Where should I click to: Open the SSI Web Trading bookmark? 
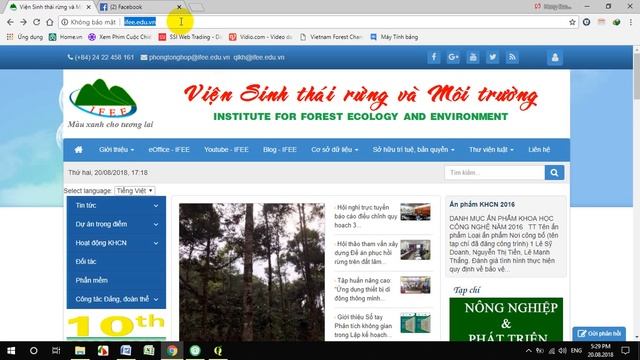coord(190,37)
